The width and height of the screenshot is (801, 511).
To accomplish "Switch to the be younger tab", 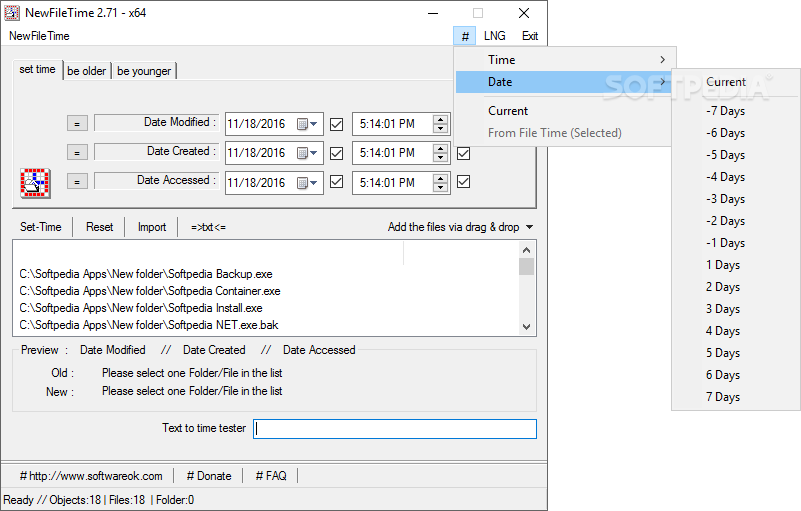I will [144, 71].
